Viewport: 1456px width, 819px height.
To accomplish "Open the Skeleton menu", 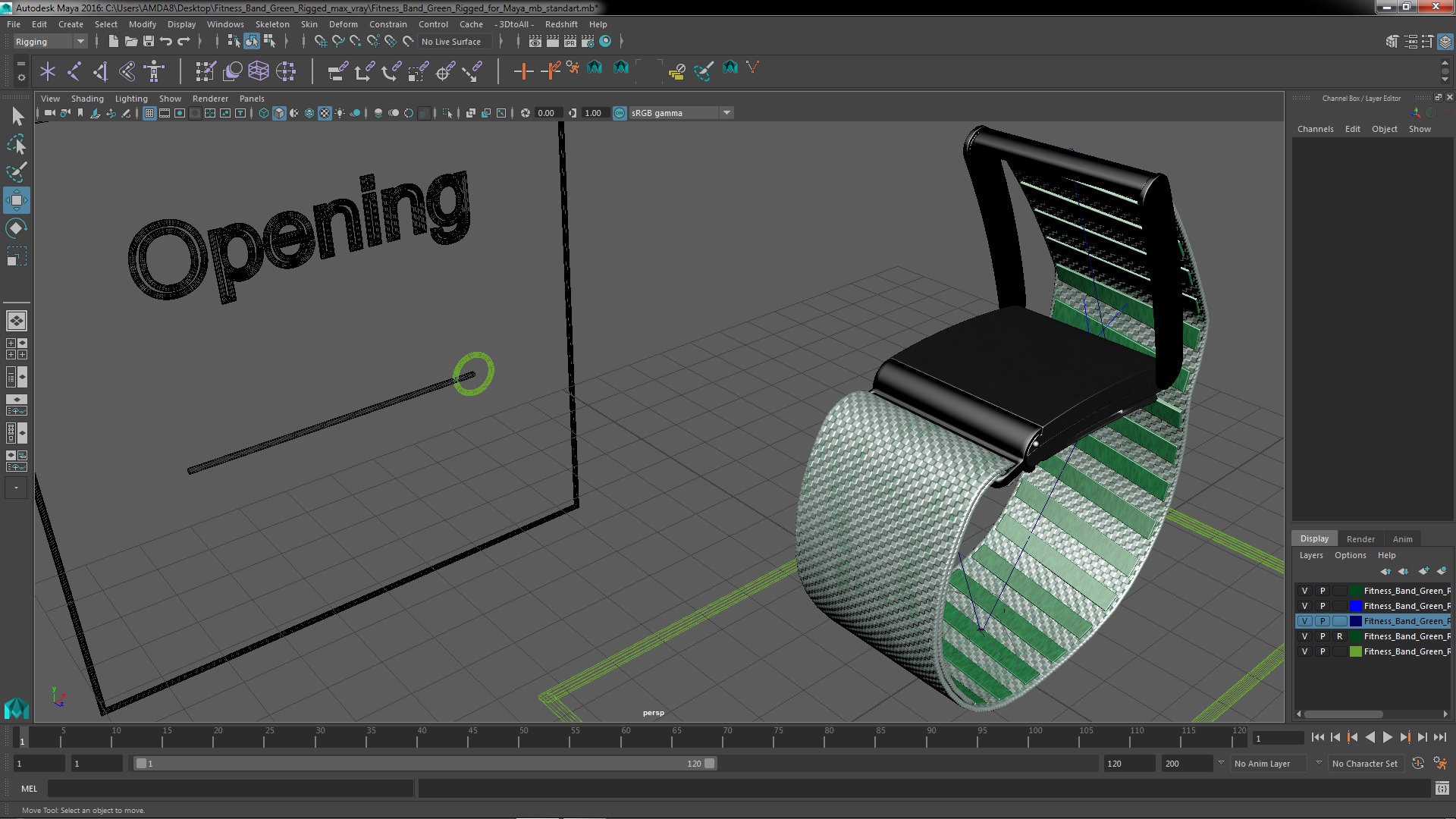I will [272, 24].
